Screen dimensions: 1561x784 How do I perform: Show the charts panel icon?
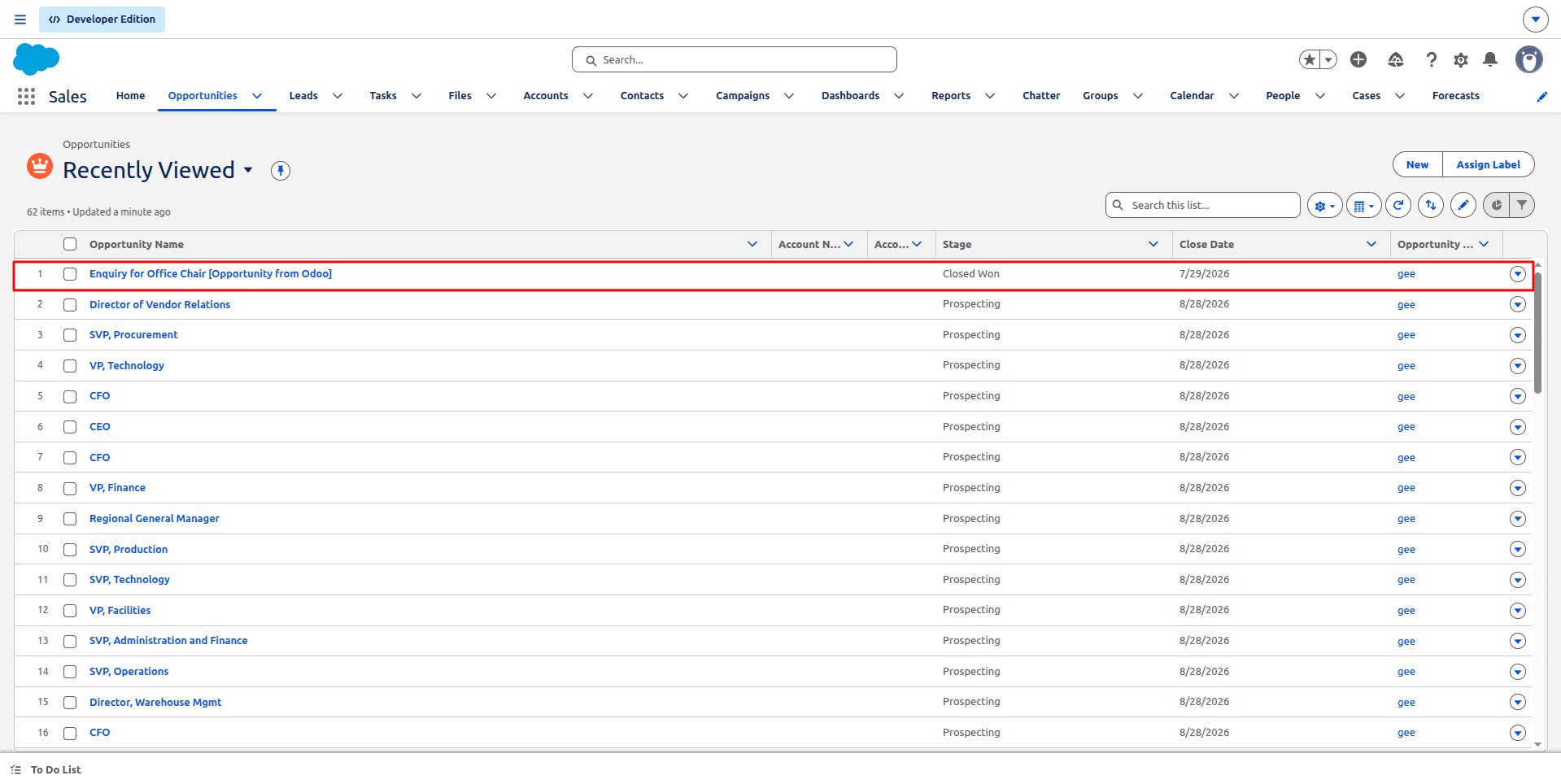[x=1496, y=206]
